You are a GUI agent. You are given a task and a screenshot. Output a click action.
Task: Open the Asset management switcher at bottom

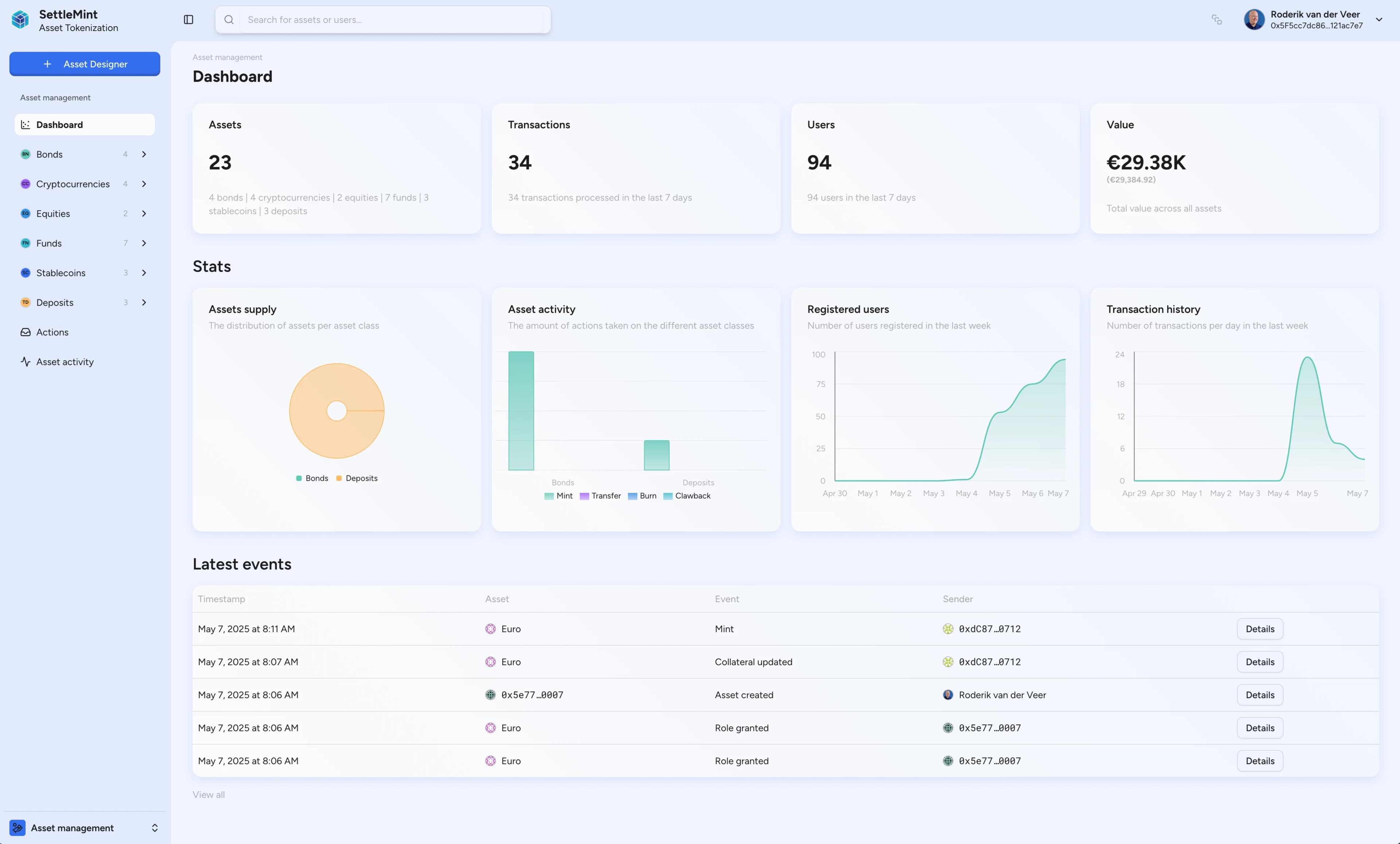coord(85,828)
